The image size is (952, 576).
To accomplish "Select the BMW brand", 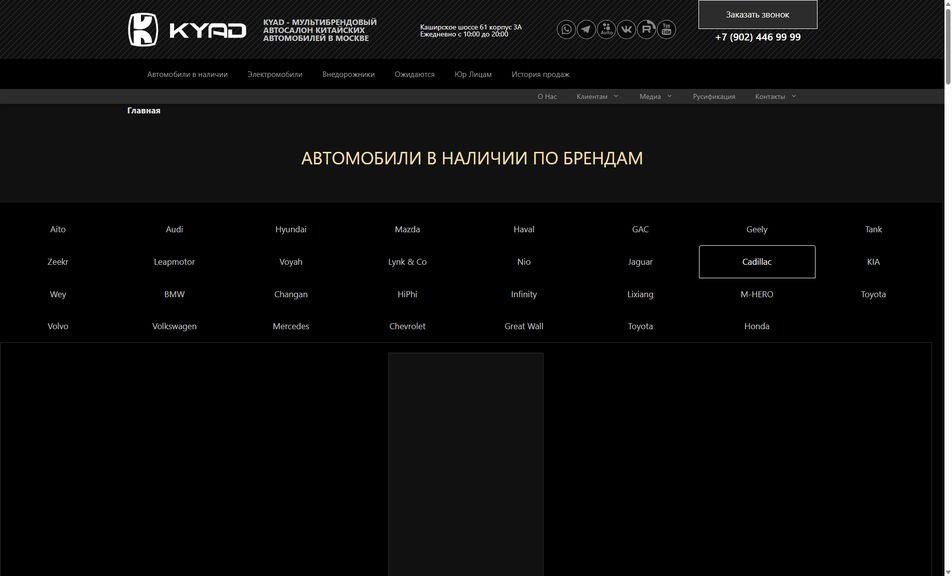I will 174,294.
